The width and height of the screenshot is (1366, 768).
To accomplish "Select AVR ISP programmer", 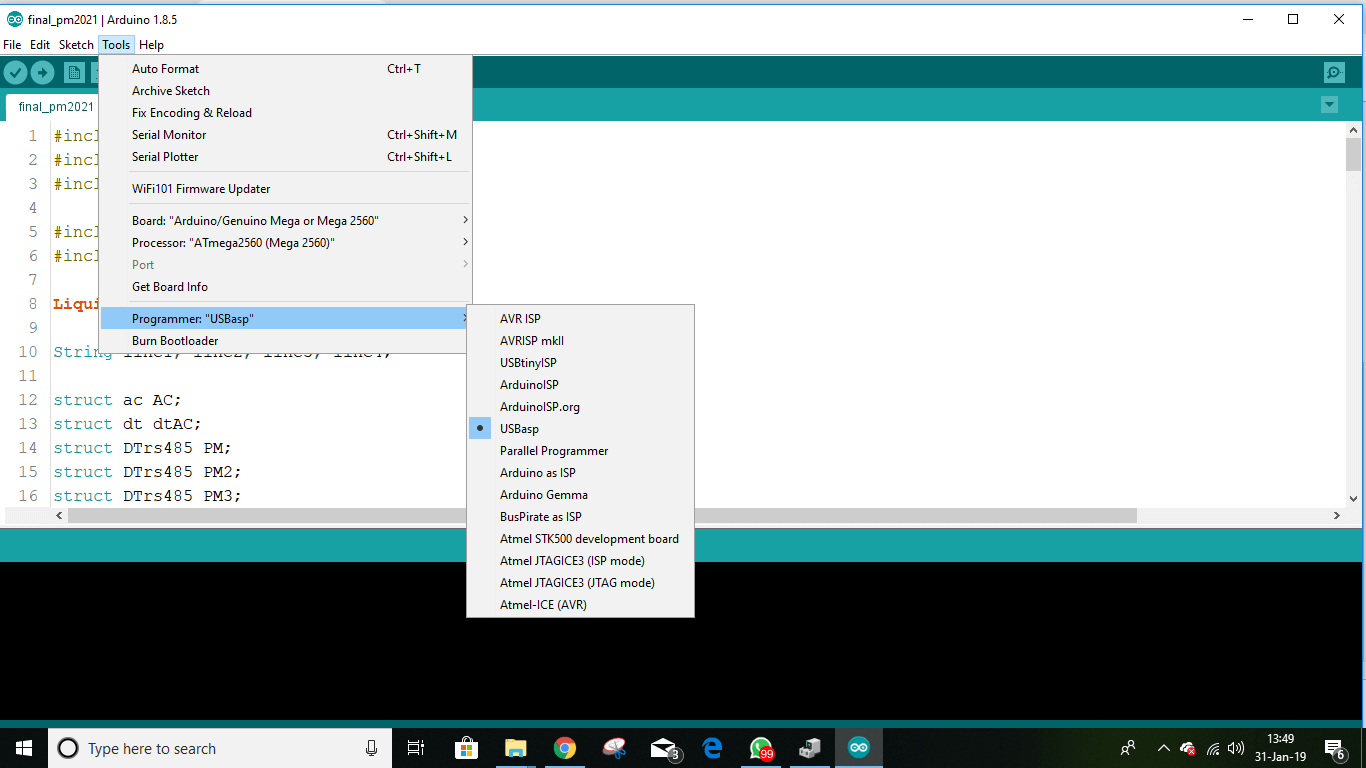I will (580, 319).
